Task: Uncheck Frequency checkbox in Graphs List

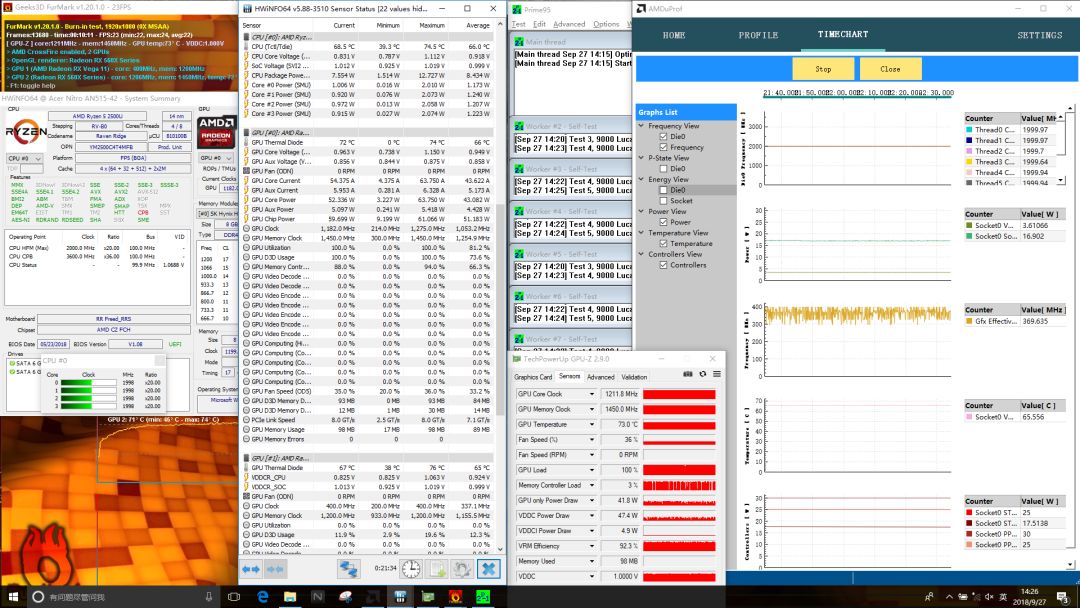Action: coord(663,147)
